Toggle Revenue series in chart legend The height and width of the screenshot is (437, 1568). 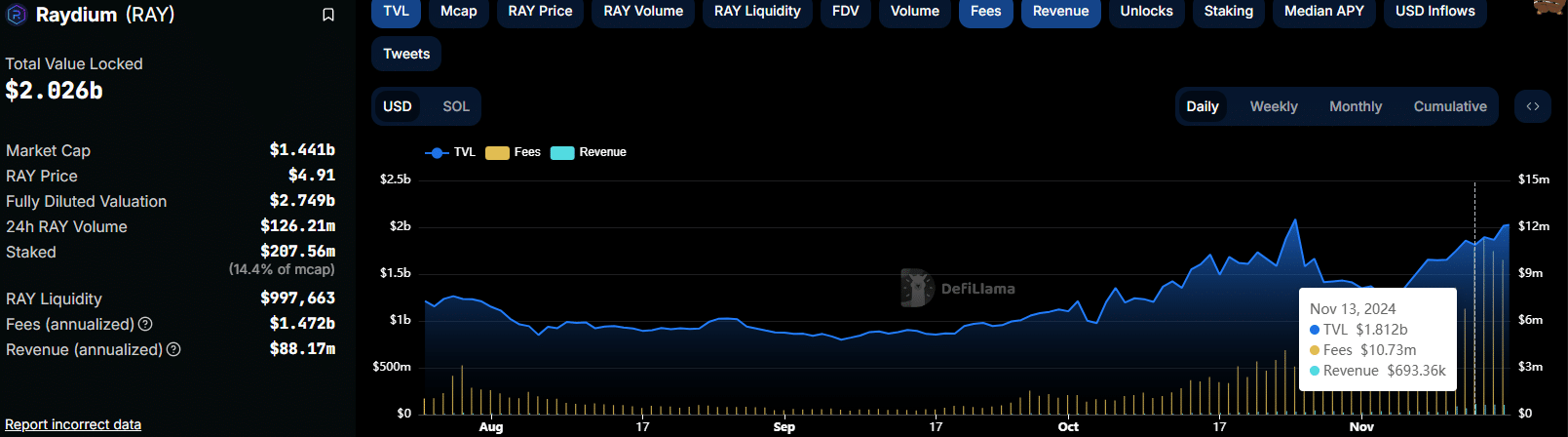coord(589,152)
